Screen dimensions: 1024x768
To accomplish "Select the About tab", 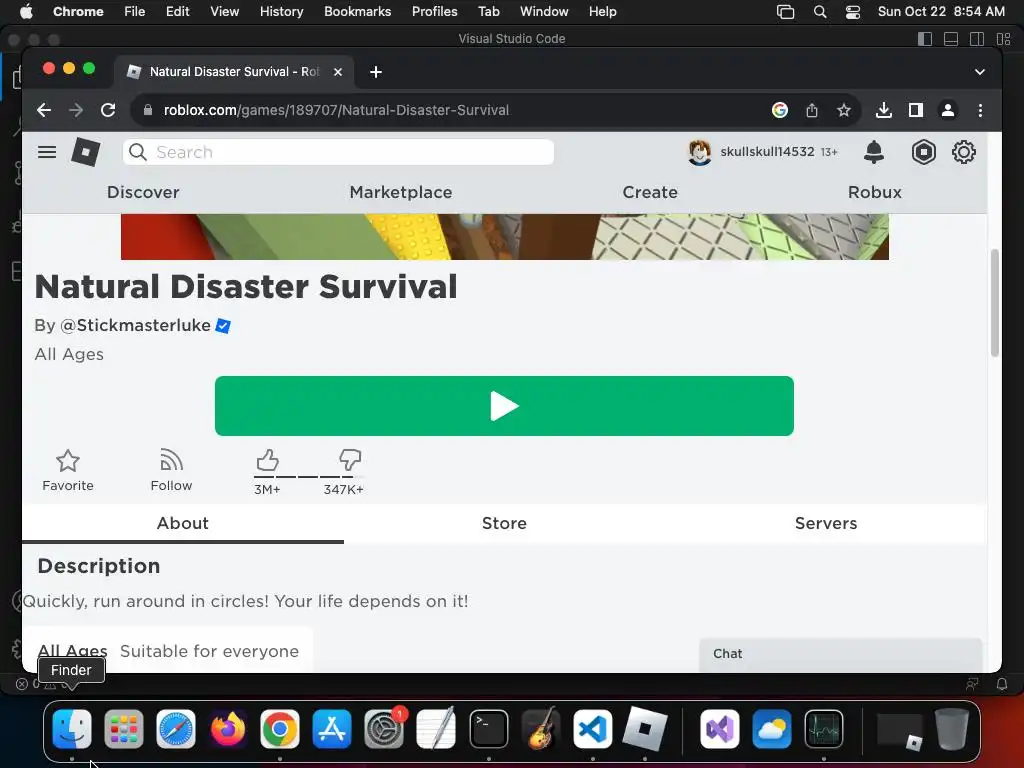I will pyautogui.click(x=183, y=523).
